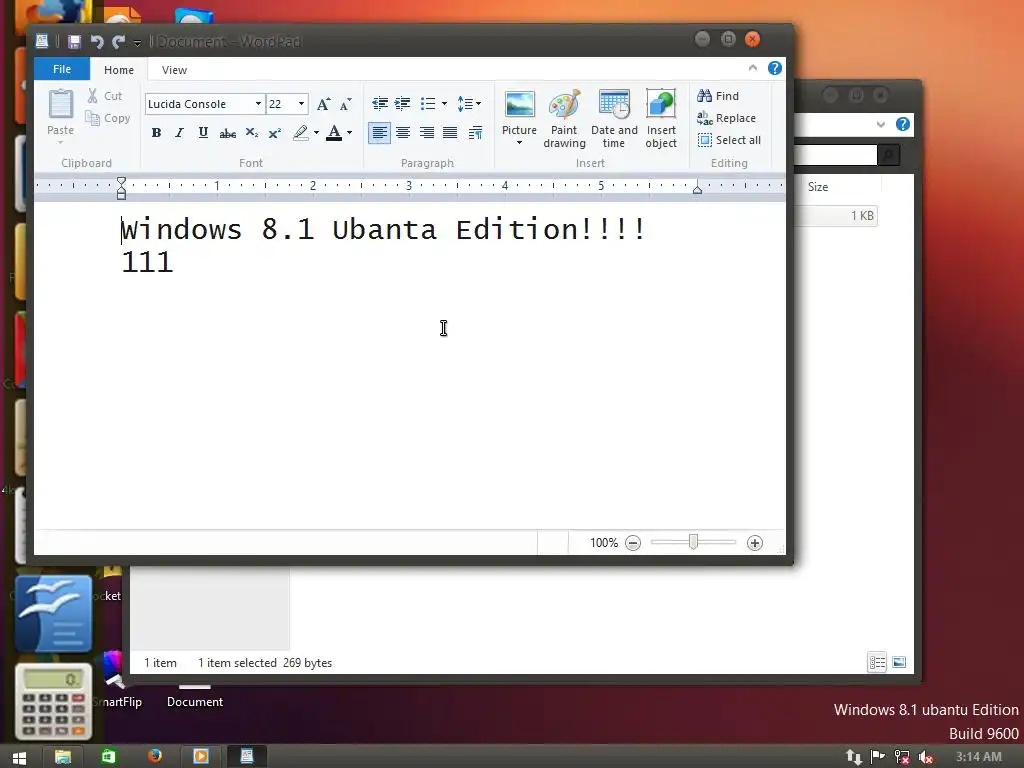Save the document from quick access toolbar
This screenshot has width=1024, height=768.
tap(74, 42)
